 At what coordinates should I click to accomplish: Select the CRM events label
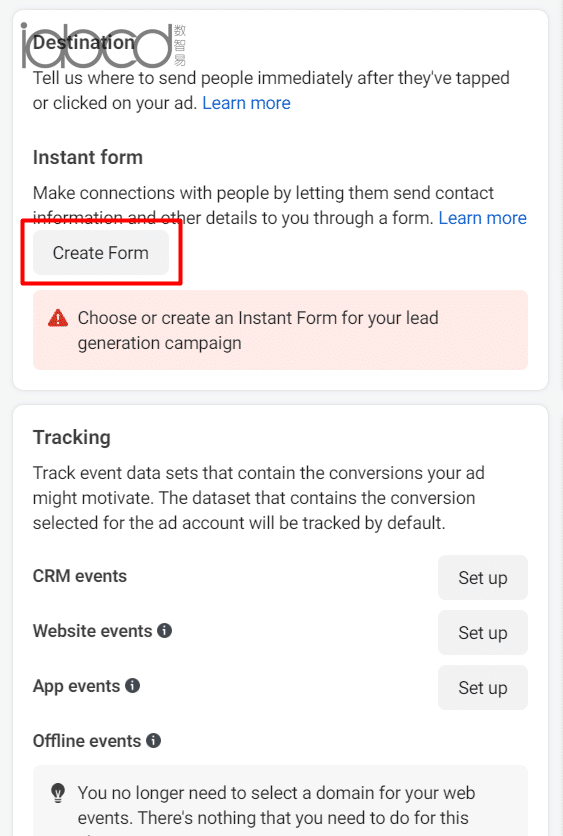80,576
